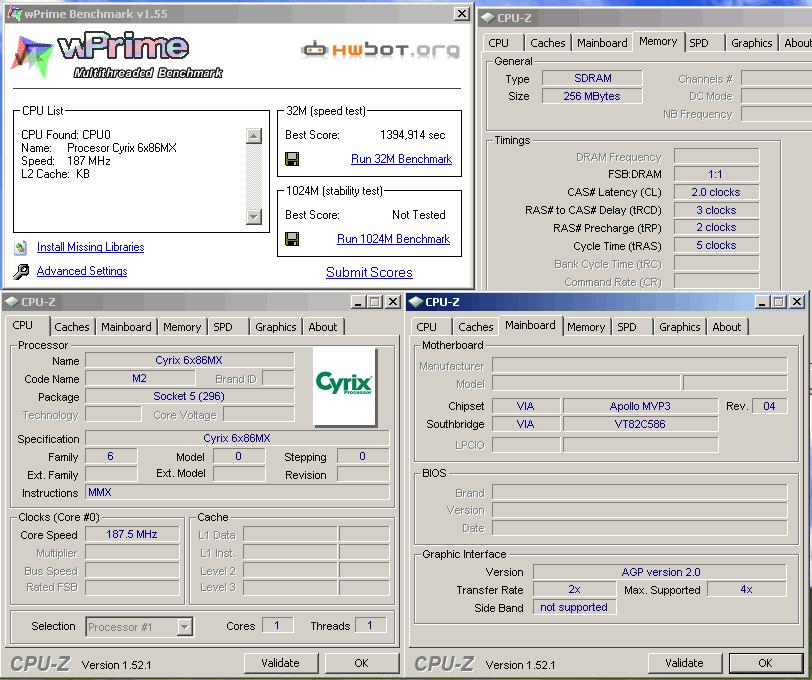
Task: Click the hwbot.org logo
Action: point(381,50)
